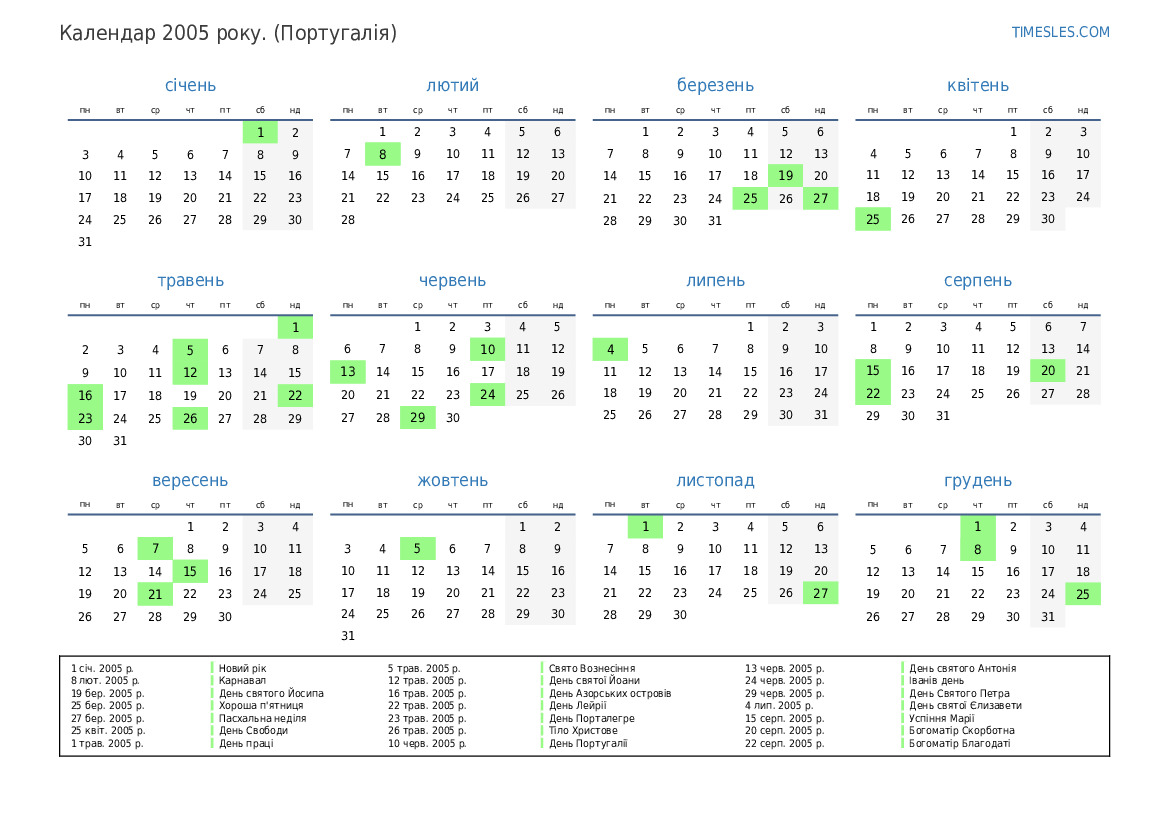The image size is (1169, 827).
Task: Click day 31 in травень
Action: point(120,440)
